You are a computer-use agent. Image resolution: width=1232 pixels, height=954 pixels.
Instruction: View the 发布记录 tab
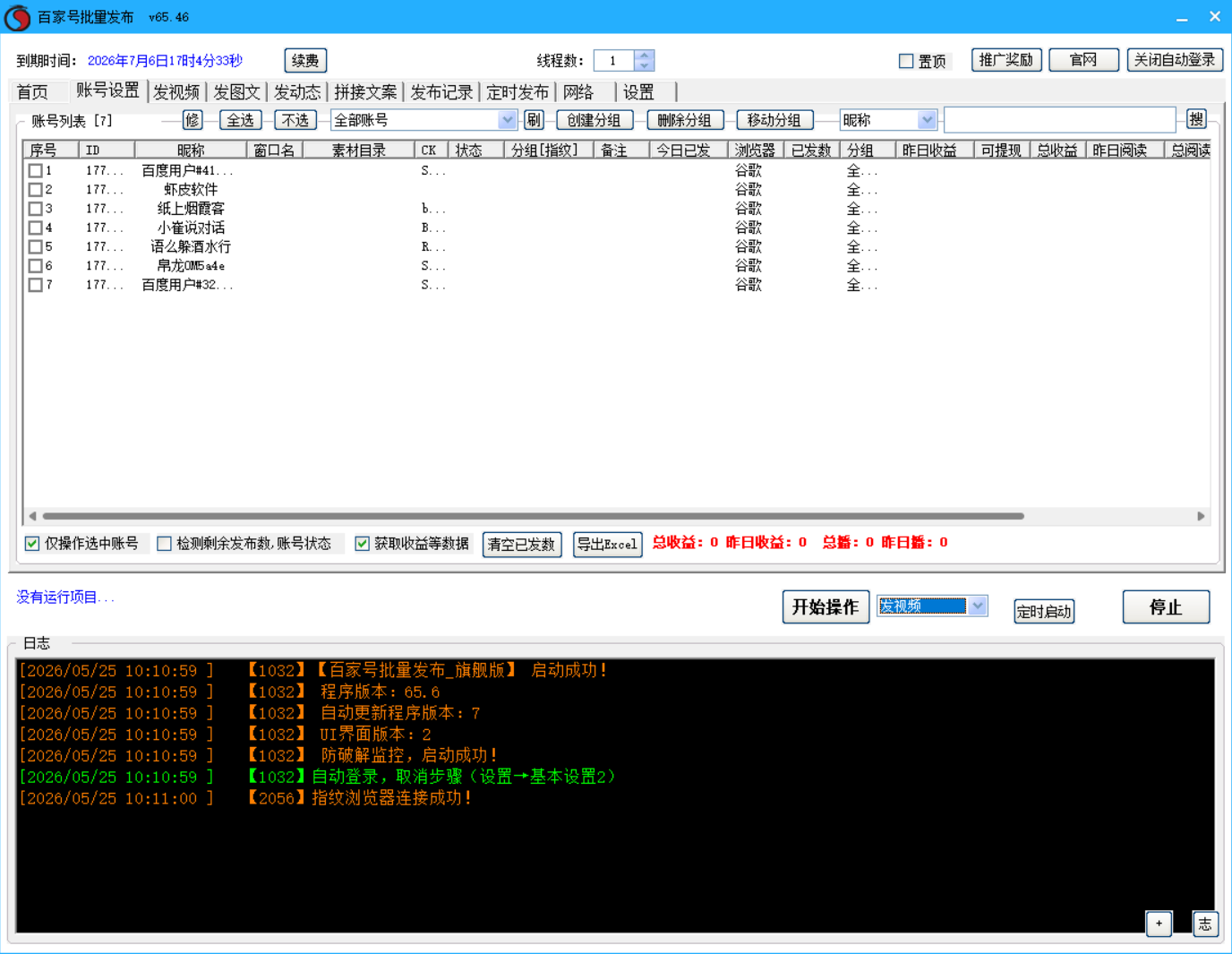coord(441,92)
